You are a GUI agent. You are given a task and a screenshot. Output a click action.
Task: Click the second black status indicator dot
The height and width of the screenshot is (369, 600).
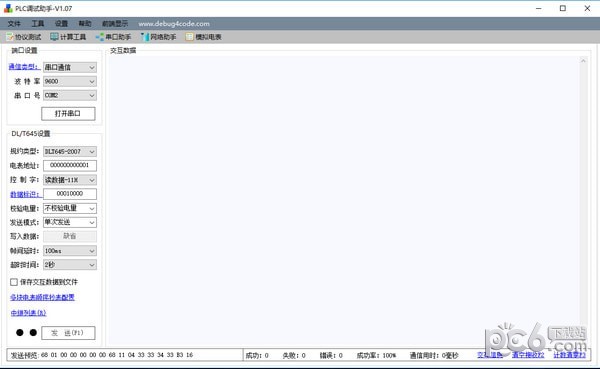33,332
